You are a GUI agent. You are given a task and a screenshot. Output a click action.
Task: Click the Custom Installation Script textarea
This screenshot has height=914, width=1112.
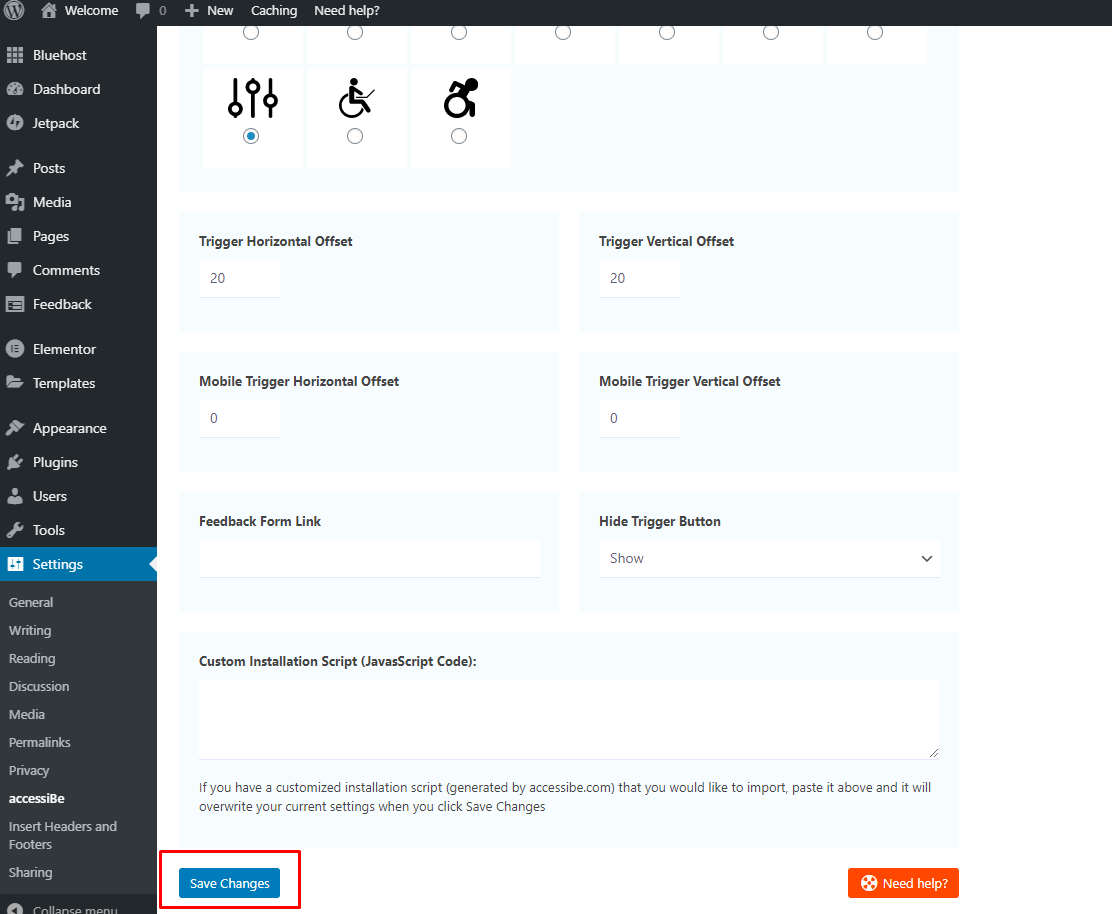click(x=569, y=719)
